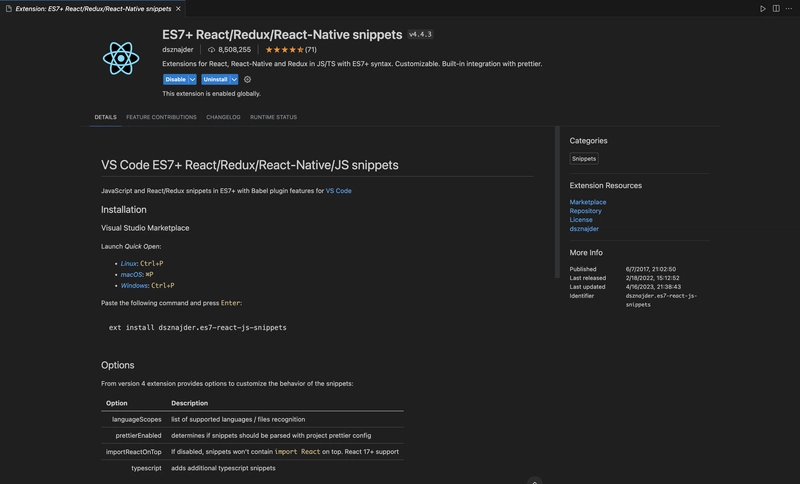Open the License resource link
Viewport: 800px width, 484px height.
(x=581, y=220)
